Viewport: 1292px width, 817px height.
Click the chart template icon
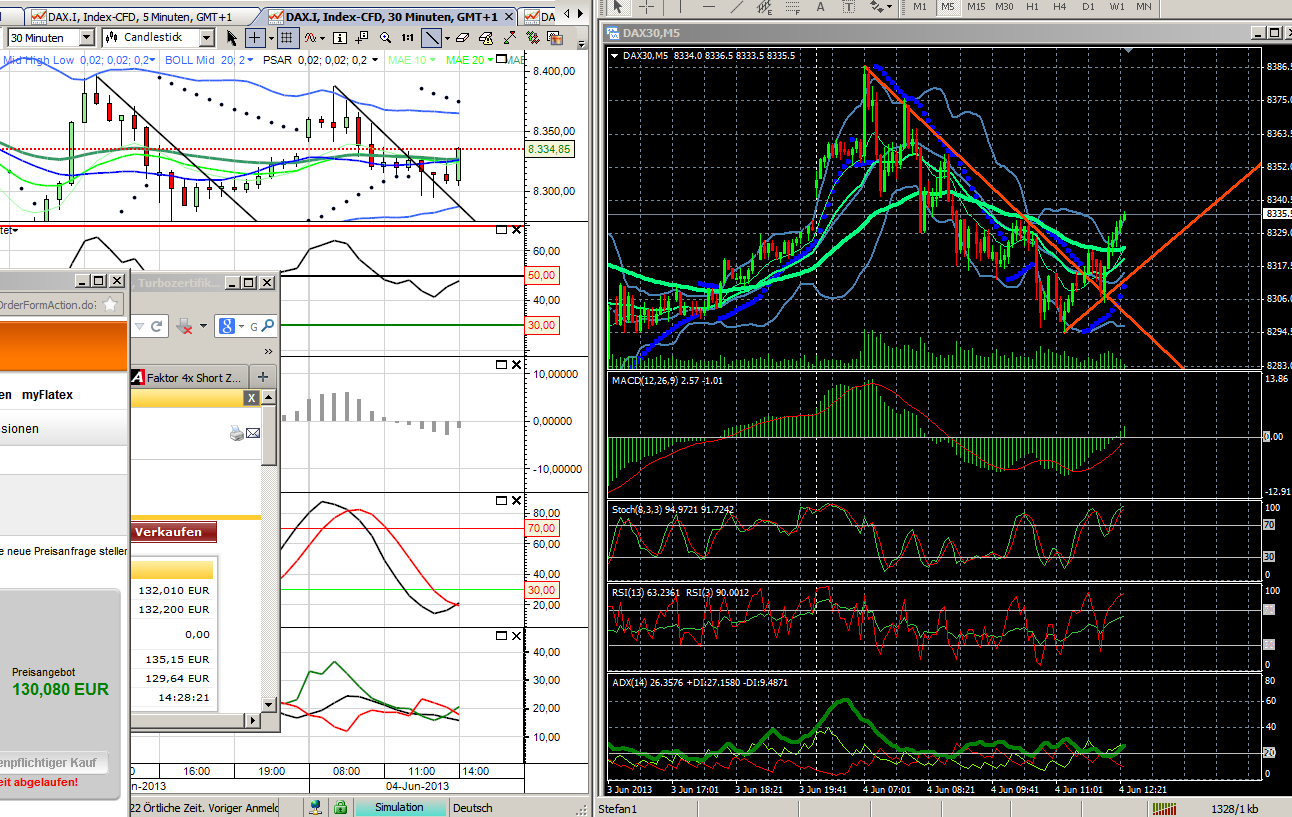click(554, 38)
